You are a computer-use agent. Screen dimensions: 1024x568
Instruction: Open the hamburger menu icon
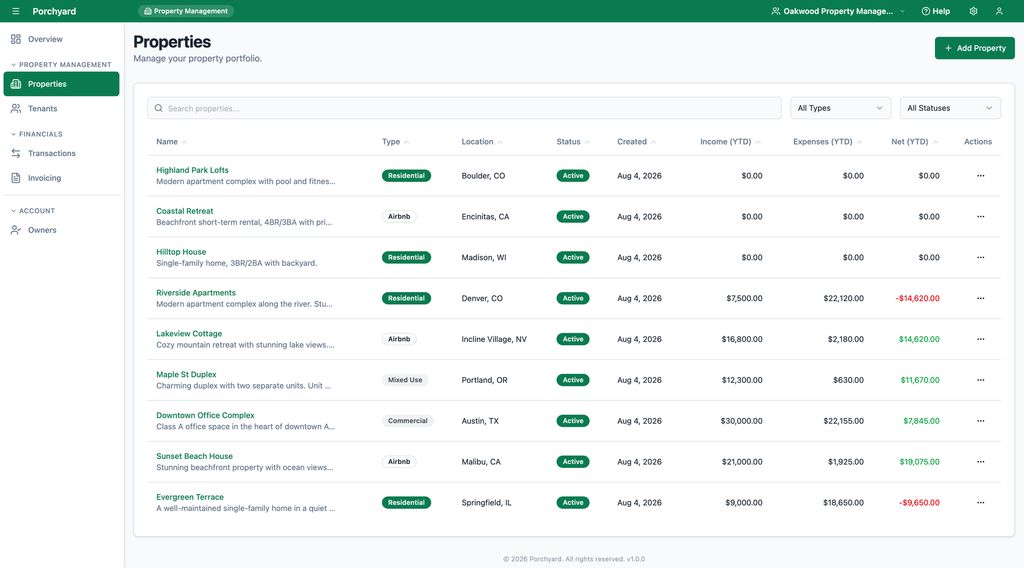[16, 11]
